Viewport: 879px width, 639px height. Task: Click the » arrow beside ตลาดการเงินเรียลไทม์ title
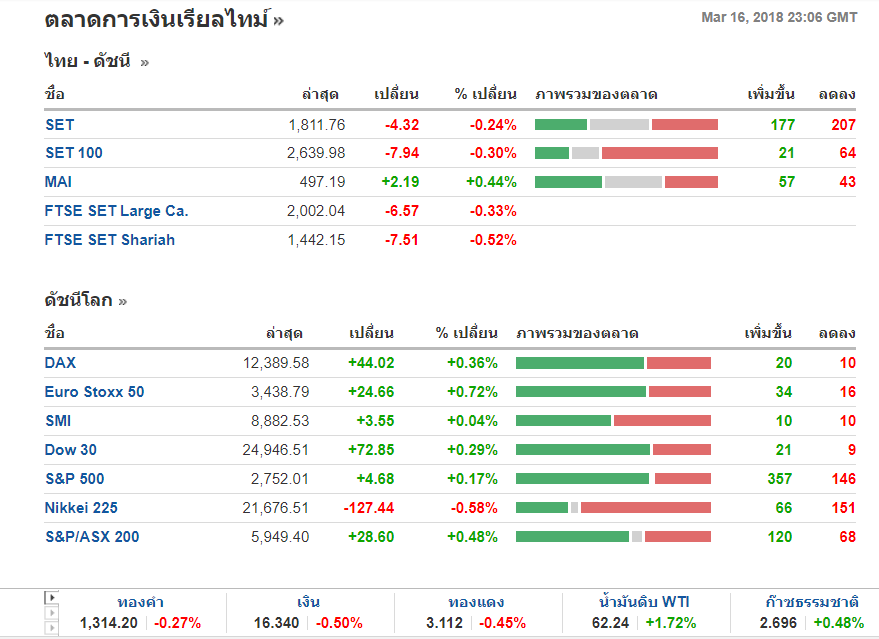pyautogui.click(x=279, y=21)
